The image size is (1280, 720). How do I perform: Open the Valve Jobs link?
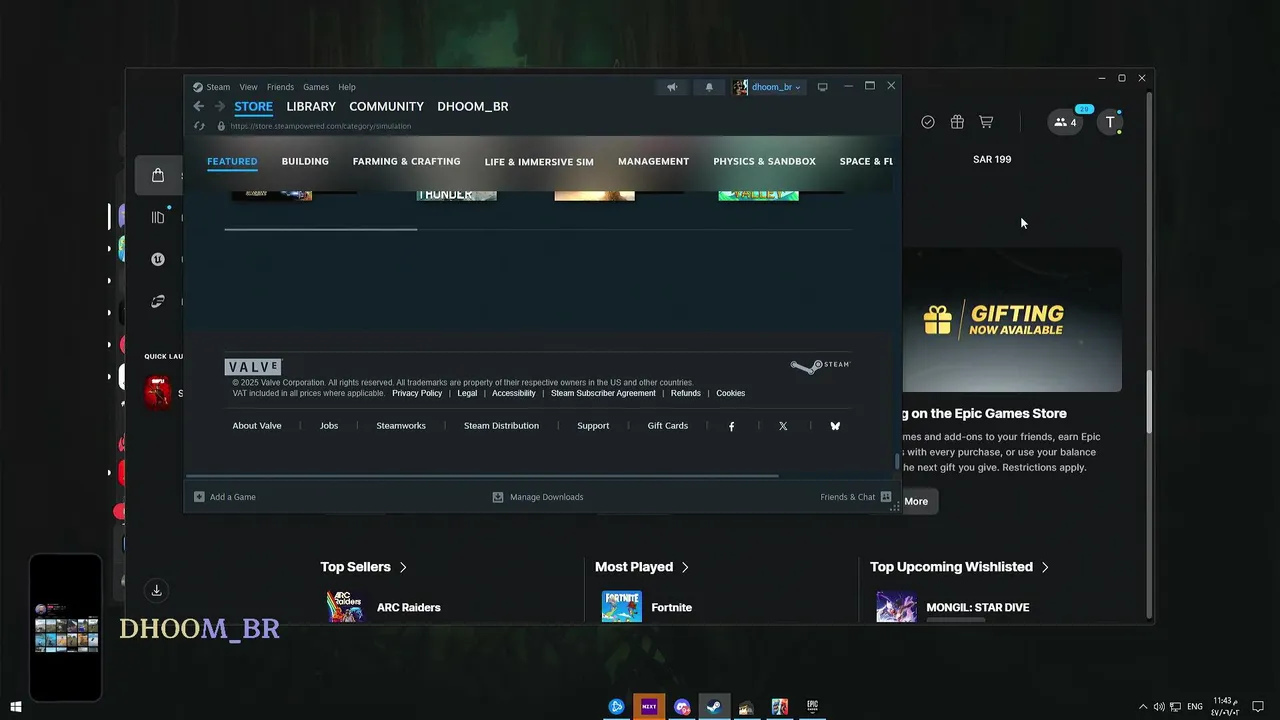click(x=329, y=426)
